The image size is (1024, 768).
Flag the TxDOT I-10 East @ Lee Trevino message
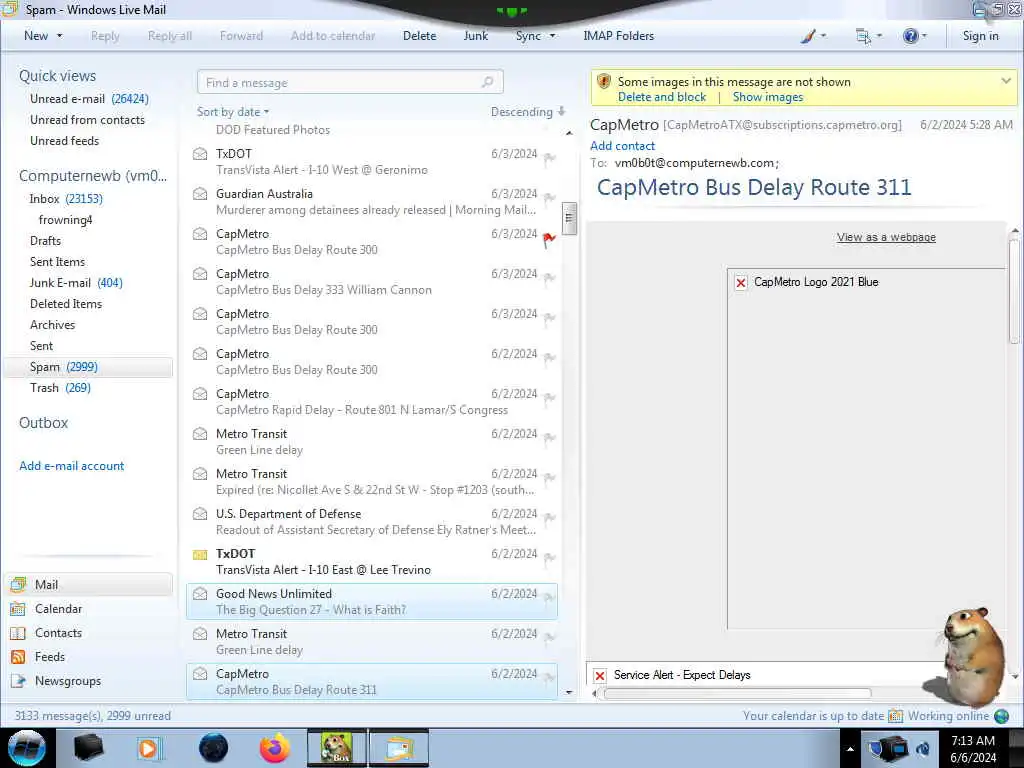549,558
